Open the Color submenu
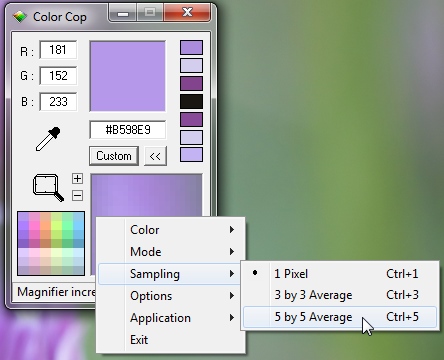 (171, 230)
